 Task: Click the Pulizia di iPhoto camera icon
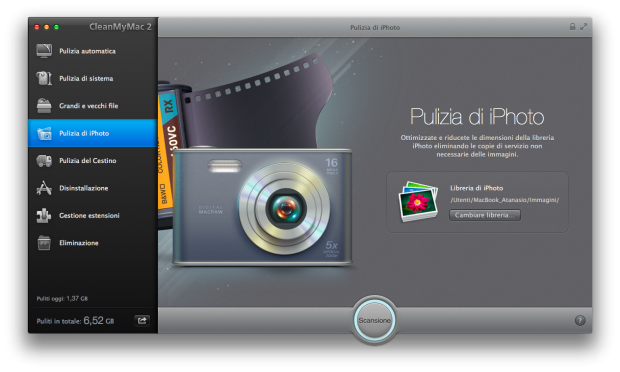44,133
